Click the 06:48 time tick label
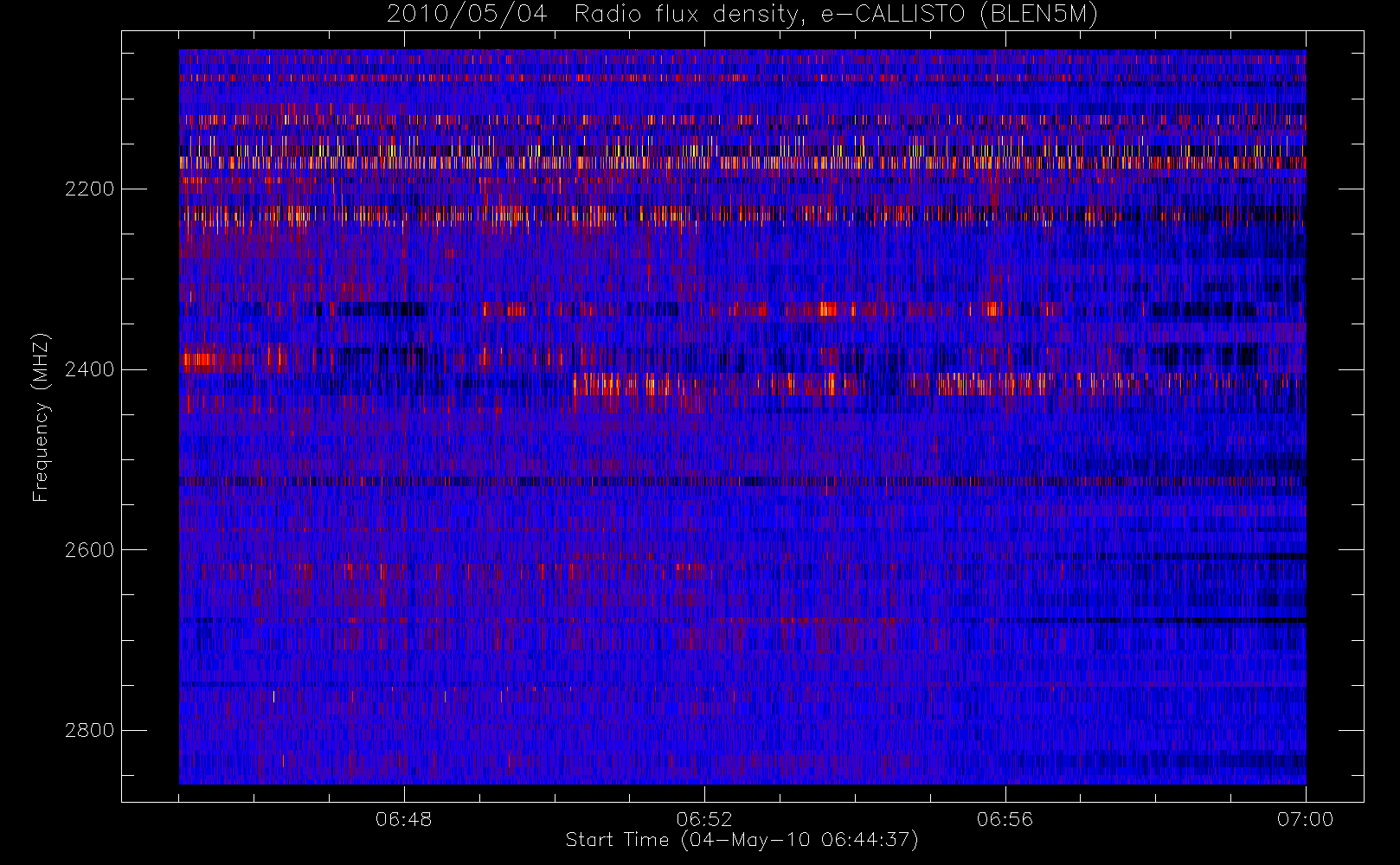This screenshot has height=865, width=1400. (x=404, y=819)
